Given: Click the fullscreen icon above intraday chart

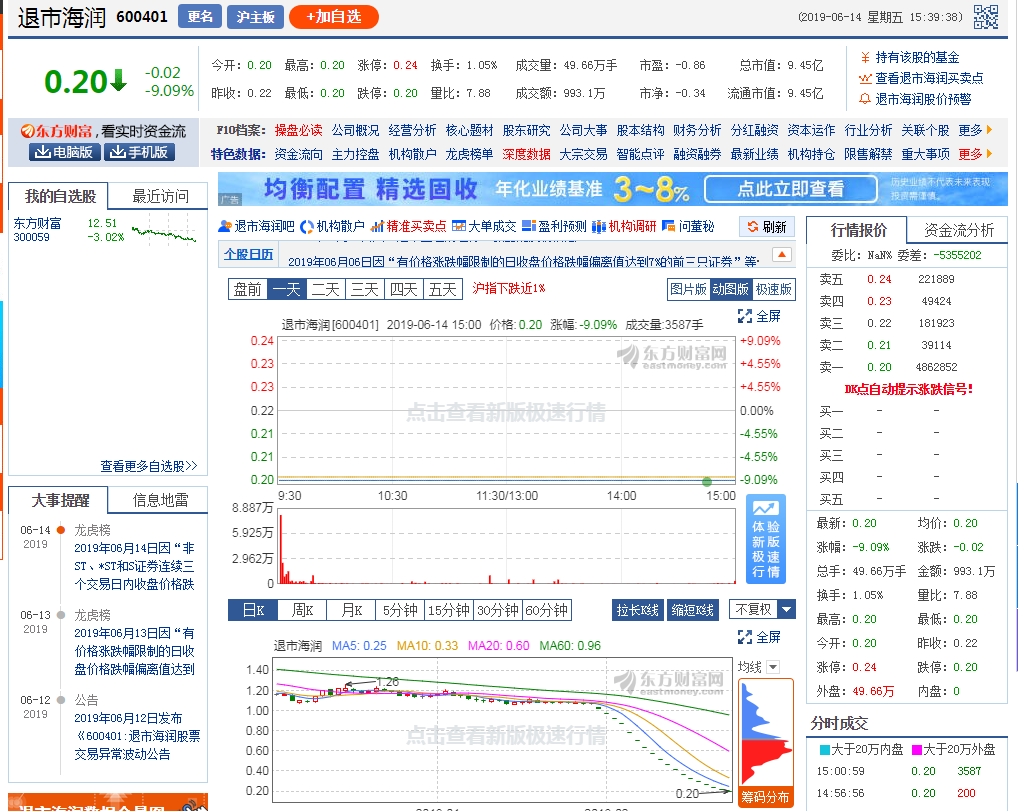Looking at the screenshot, I should click(x=745, y=316).
